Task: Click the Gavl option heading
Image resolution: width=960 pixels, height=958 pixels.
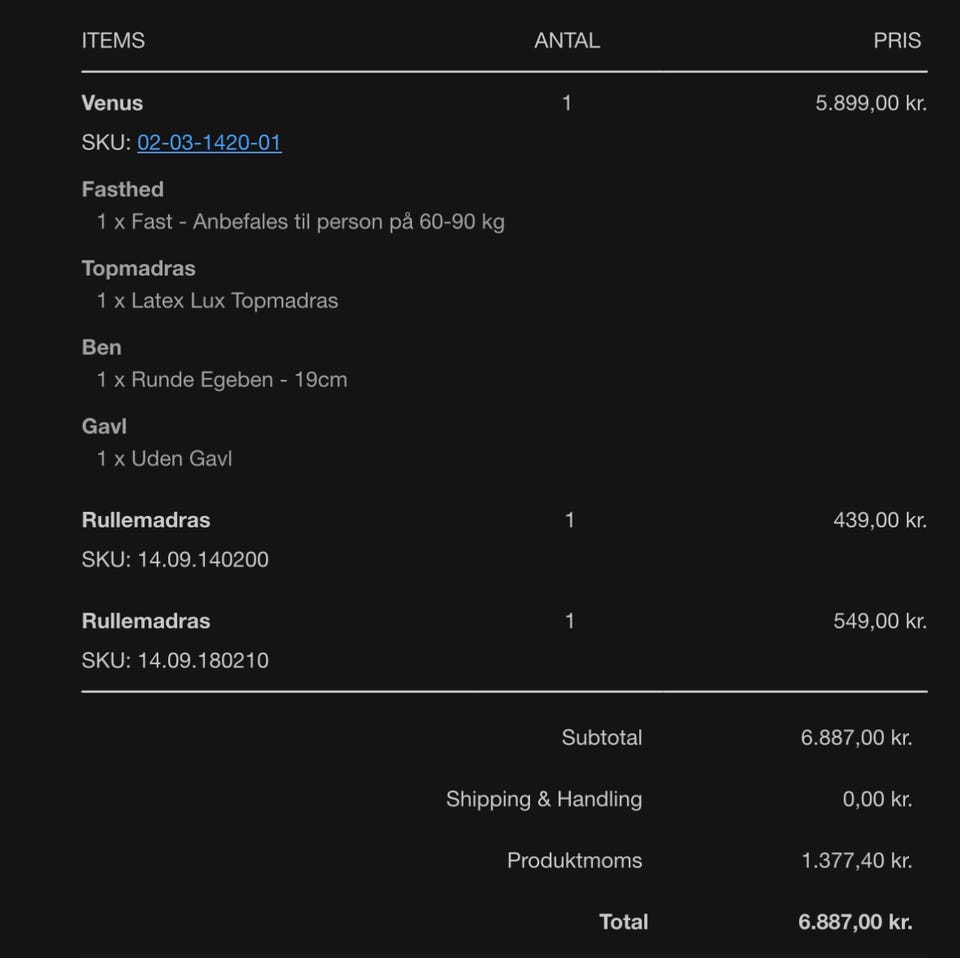Action: [104, 426]
